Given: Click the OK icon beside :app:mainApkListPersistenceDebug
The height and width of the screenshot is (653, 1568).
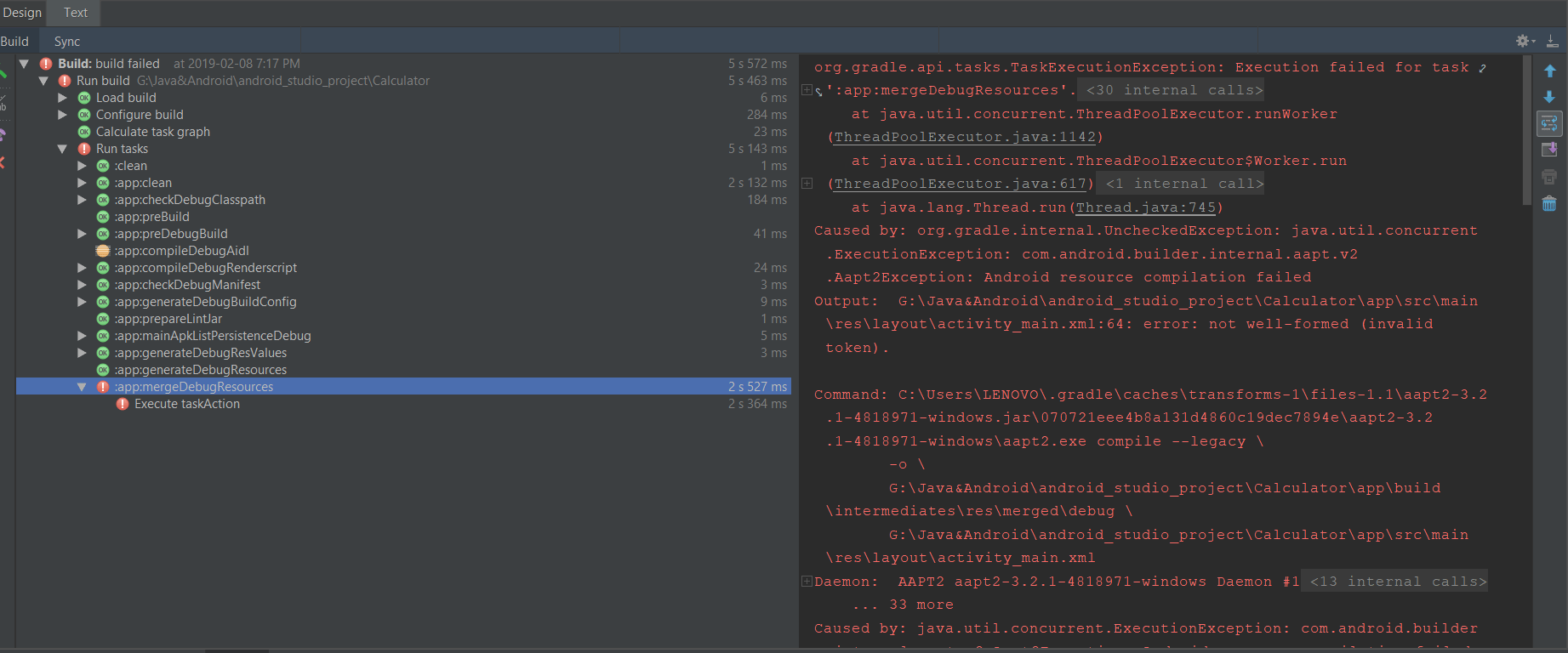Looking at the screenshot, I should pos(103,336).
